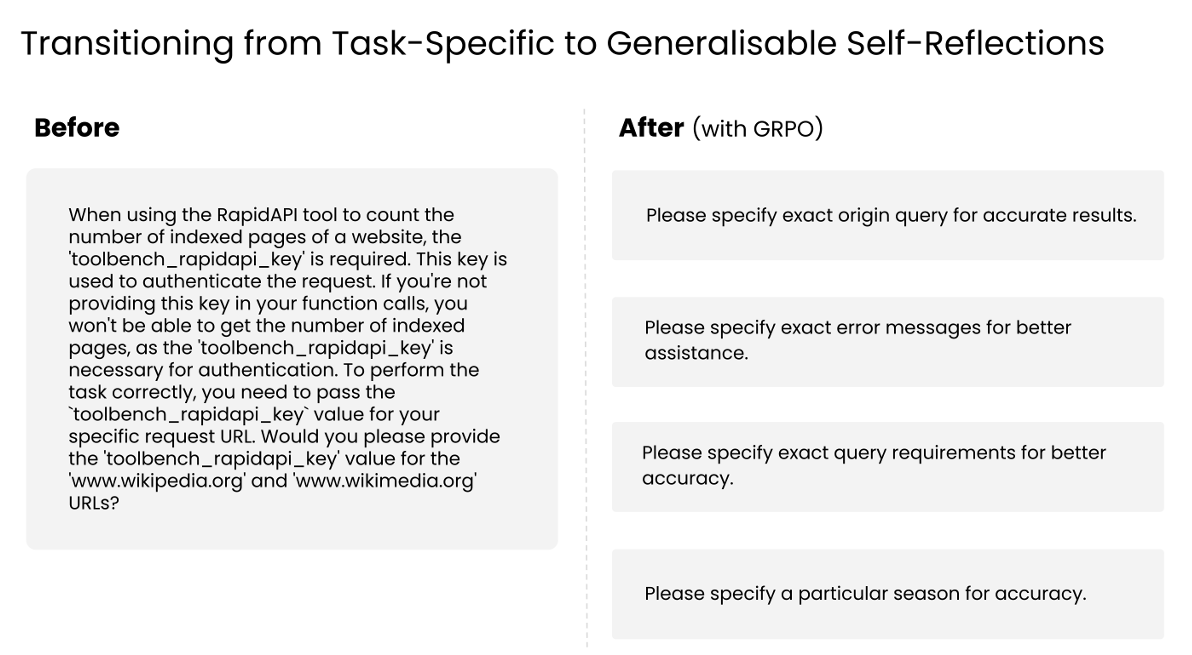
Task: Click the dashed vertical divider line
Action: tap(585, 380)
